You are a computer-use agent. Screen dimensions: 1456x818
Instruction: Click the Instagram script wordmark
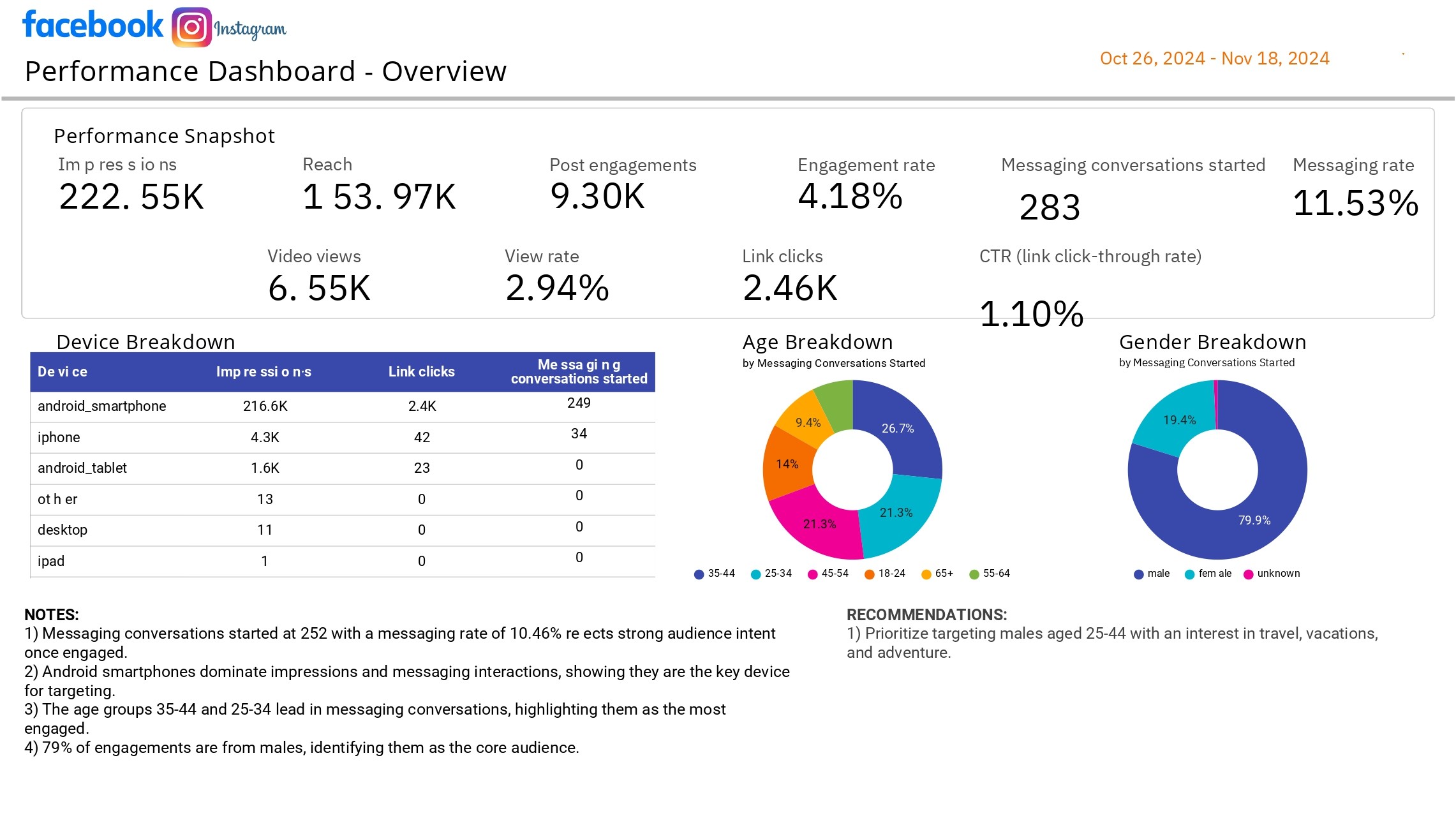250,29
